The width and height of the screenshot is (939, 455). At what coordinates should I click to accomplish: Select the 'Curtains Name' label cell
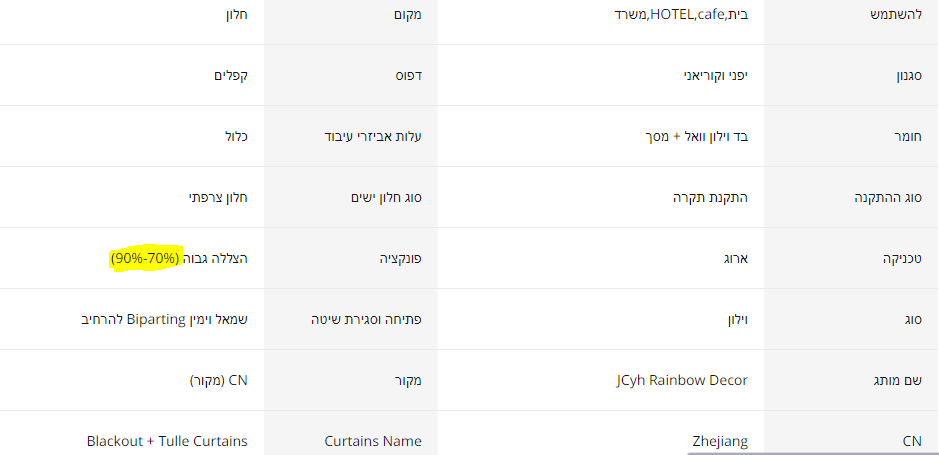(x=373, y=441)
